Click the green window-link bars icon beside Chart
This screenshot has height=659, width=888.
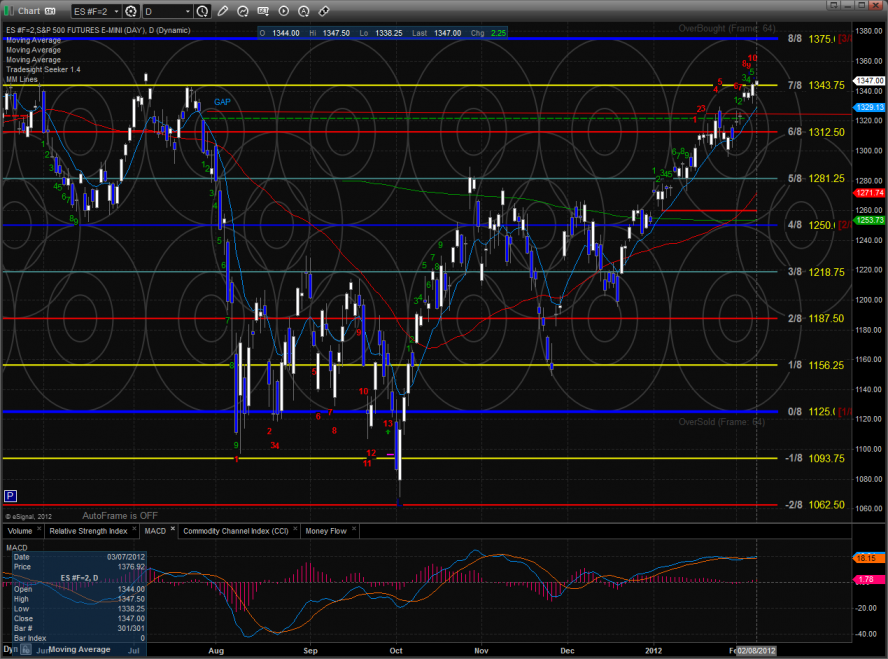tap(9, 11)
